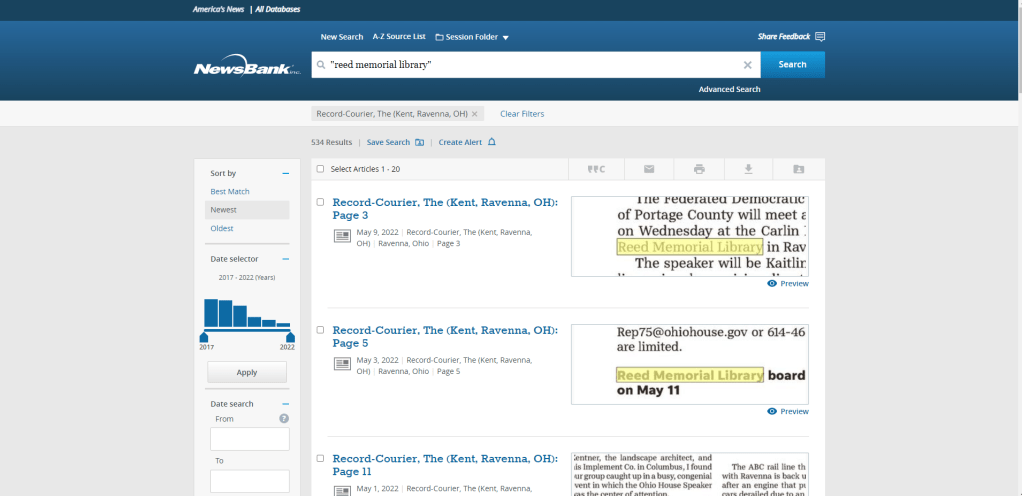Check the box for the Page 11 result

coord(320,458)
